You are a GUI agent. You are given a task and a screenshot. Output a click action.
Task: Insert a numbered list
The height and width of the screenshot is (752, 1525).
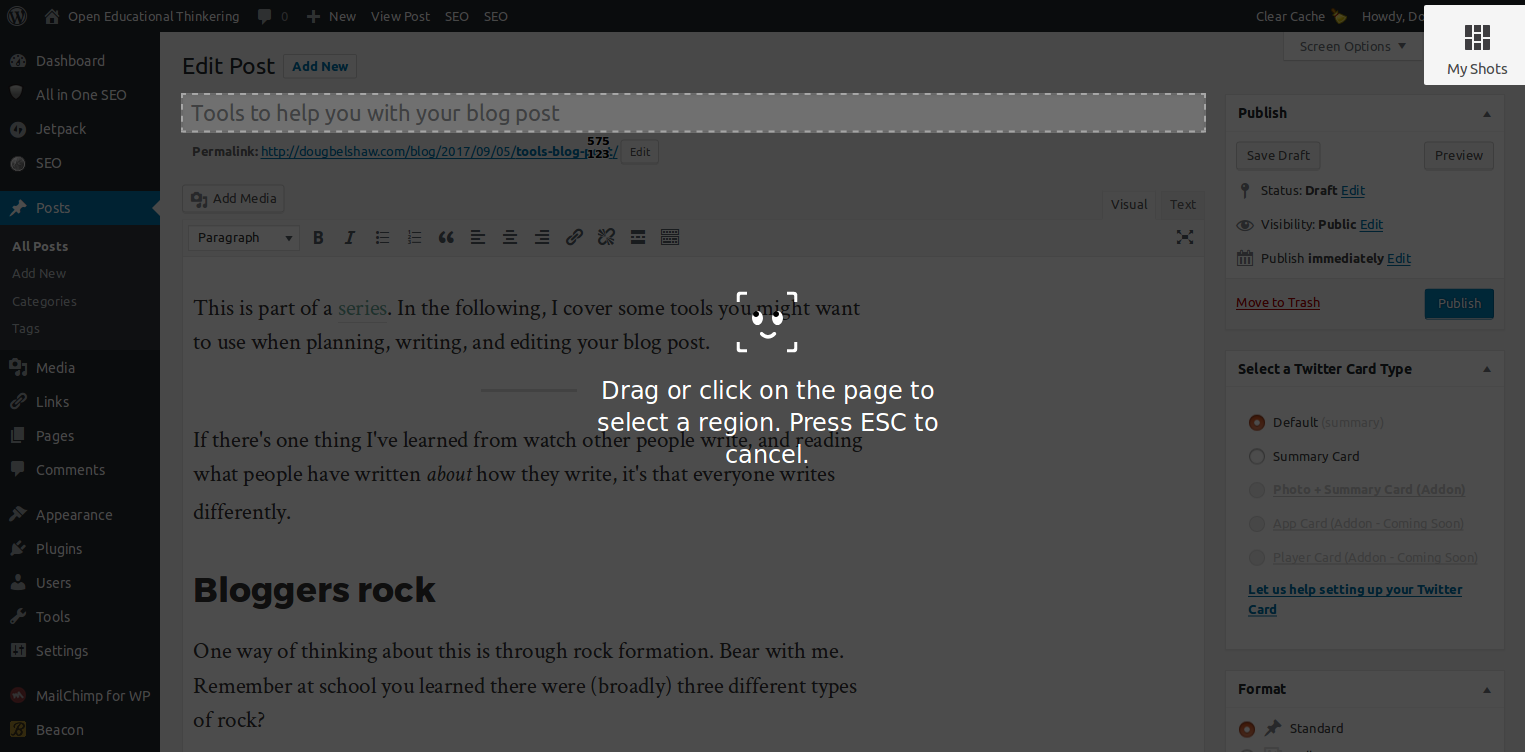pyautogui.click(x=414, y=237)
